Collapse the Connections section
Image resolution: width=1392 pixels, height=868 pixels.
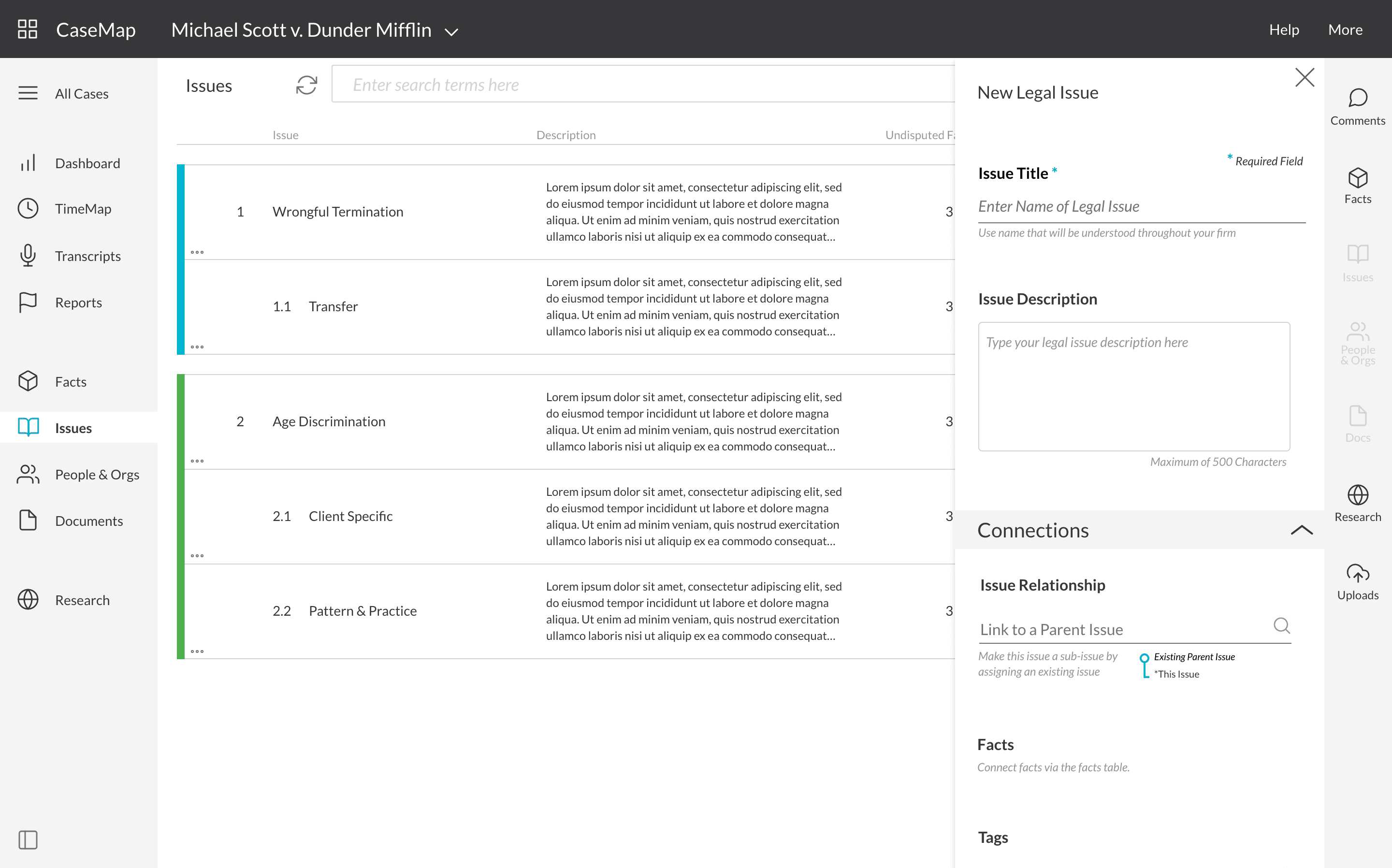pos(1301,530)
